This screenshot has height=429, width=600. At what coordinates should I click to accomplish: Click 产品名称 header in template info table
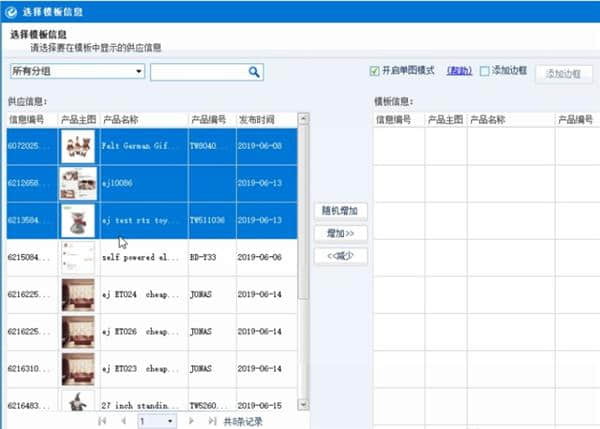pyautogui.click(x=511, y=120)
